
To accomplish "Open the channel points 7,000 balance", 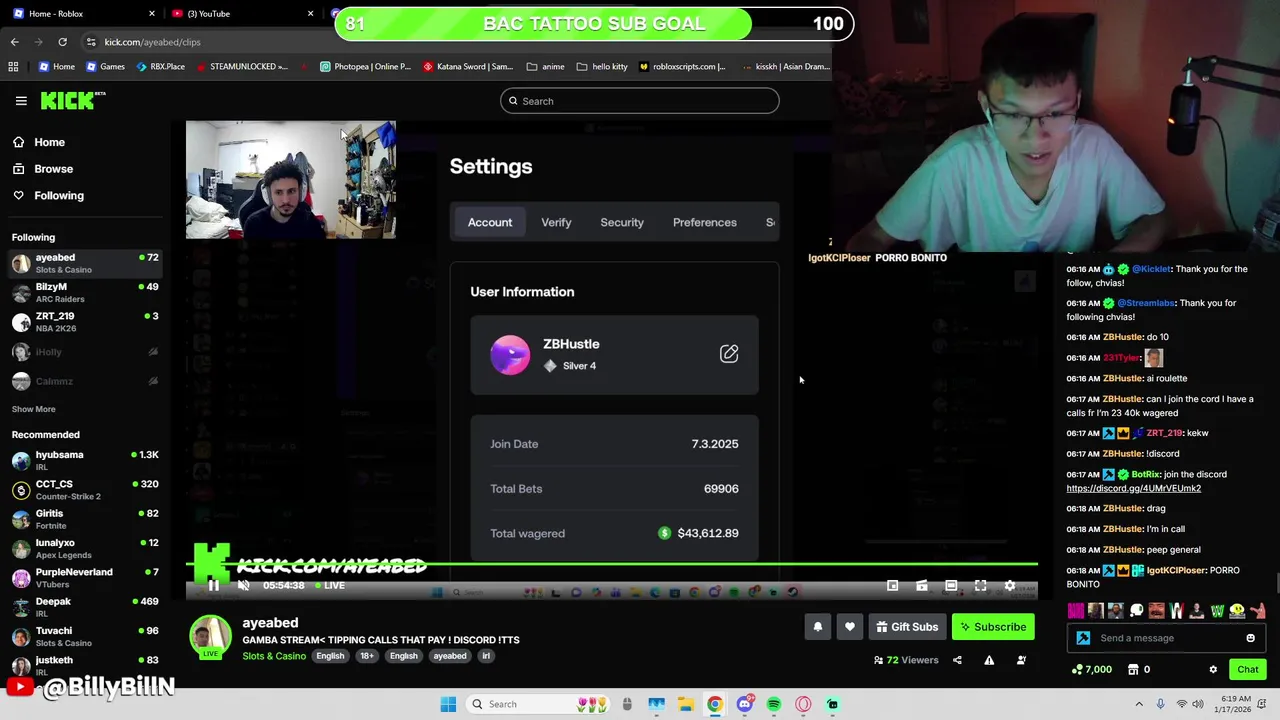I will [1091, 670].
